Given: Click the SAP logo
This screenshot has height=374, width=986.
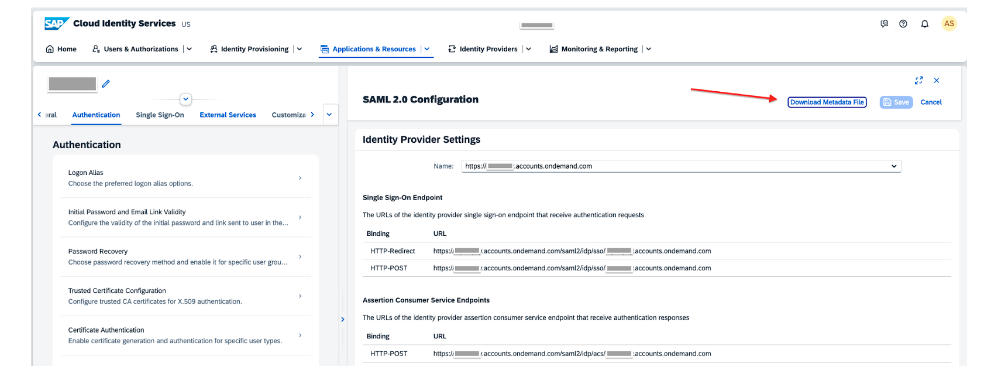Looking at the screenshot, I should [56, 23].
